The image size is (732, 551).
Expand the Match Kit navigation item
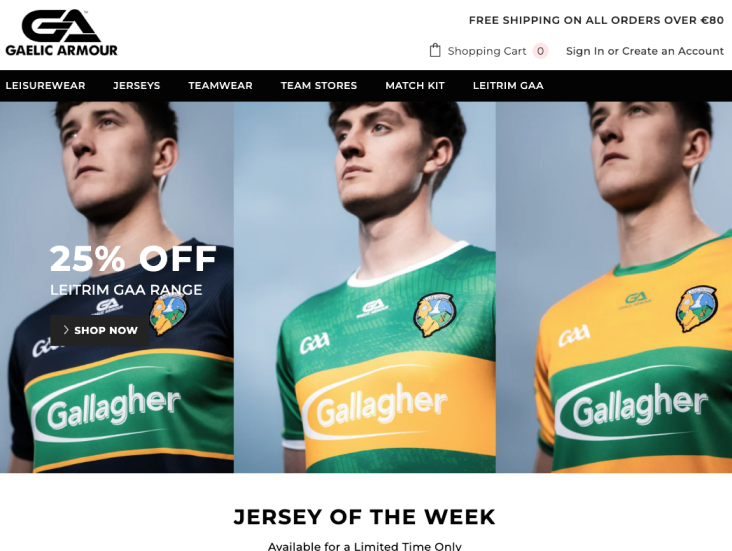pyautogui.click(x=415, y=85)
